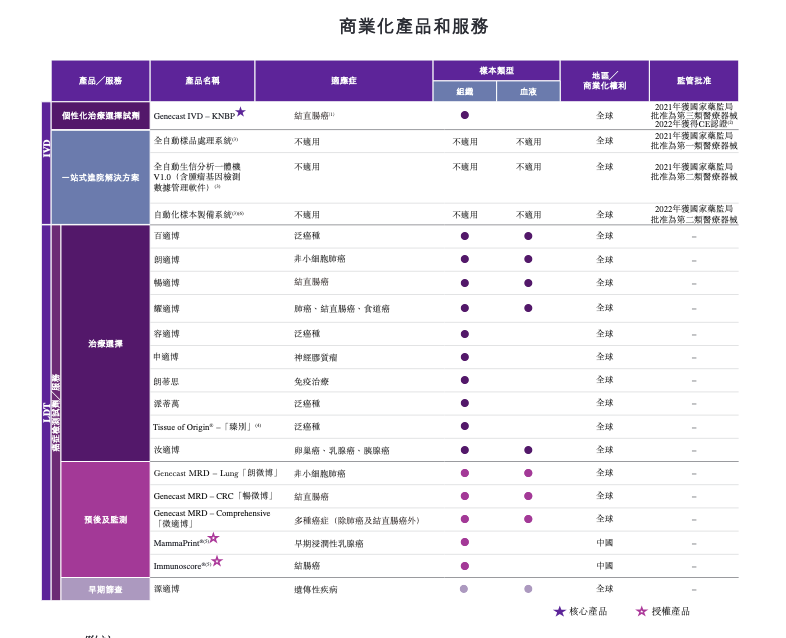The height and width of the screenshot is (638, 786).
Task: Click the 預後及監測 category block
Action: tap(105, 519)
